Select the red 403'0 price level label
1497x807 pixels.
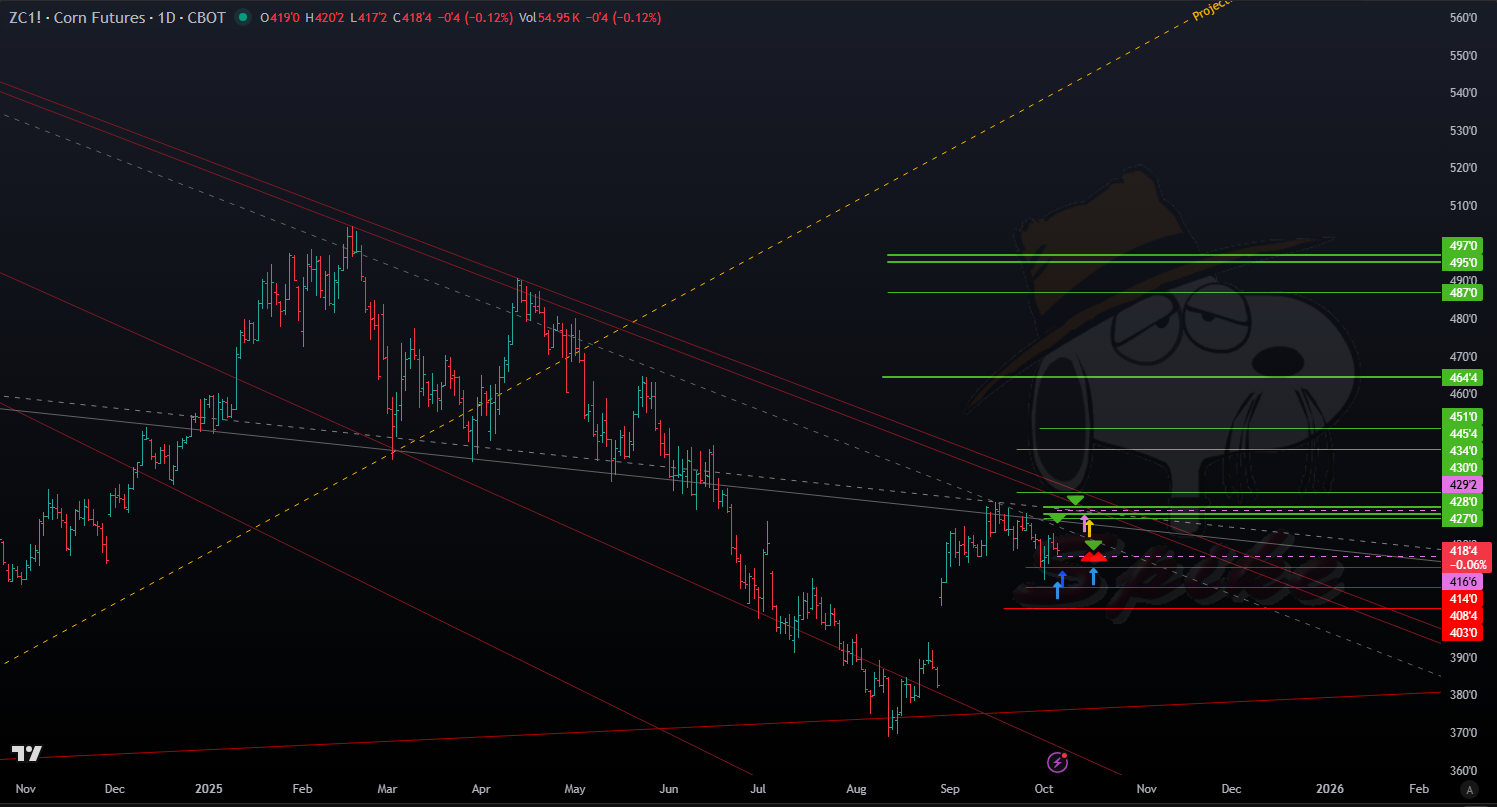(x=1463, y=633)
